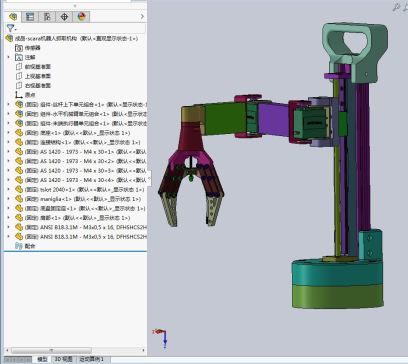Select the AS 1420 - 1973 - M4 x 30<1> row text
The height and width of the screenshot is (364, 408).
pyautogui.click(x=86, y=152)
